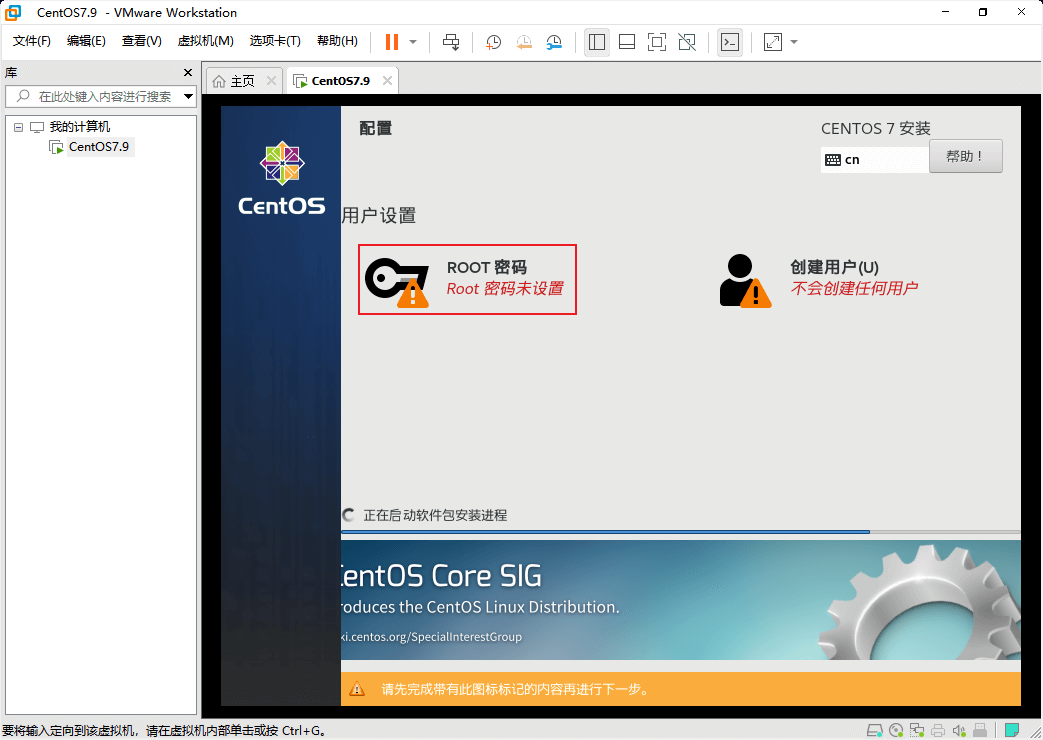This screenshot has height=740, width=1043.
Task: Toggle the thumbnail bar view
Action: tap(627, 42)
